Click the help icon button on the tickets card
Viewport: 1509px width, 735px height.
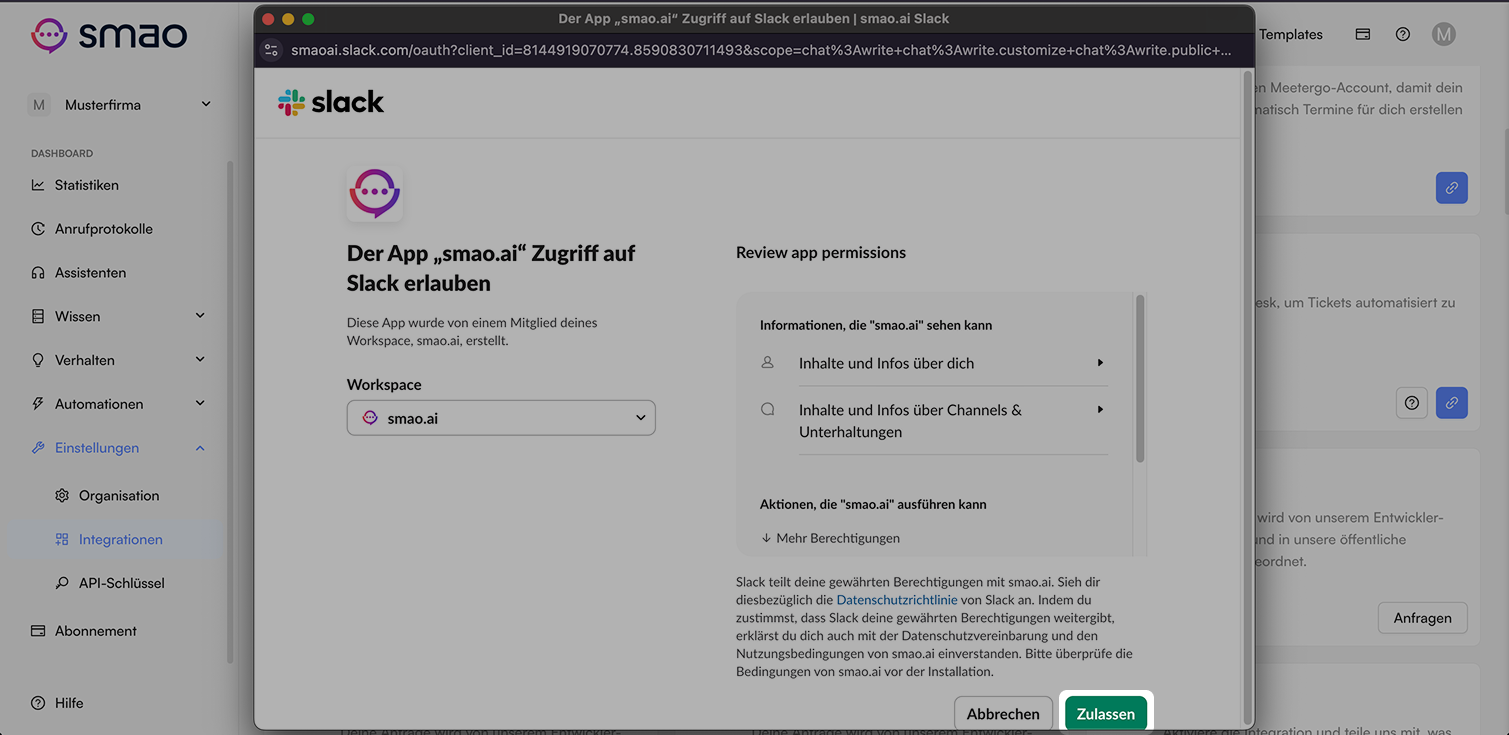1412,403
